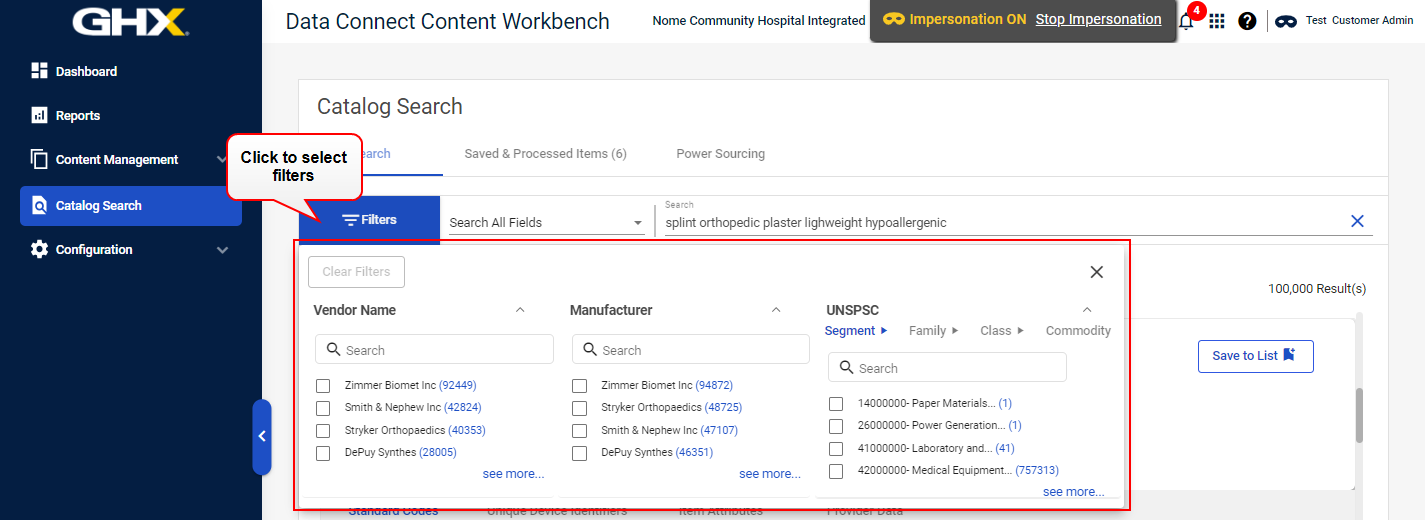Check Stryker Orthopaedics vendor (40353)

pos(323,431)
